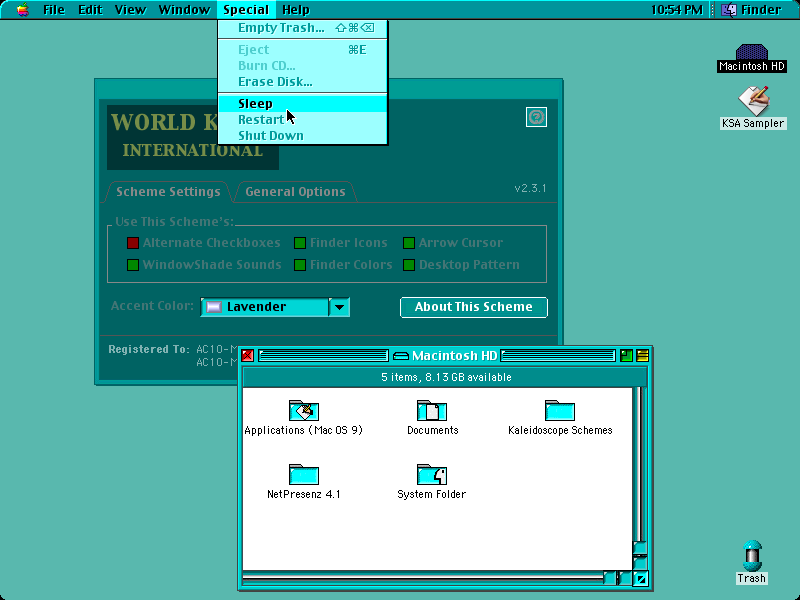Screen dimensions: 800x600
Task: Open the Apple menu
Action: point(22,10)
